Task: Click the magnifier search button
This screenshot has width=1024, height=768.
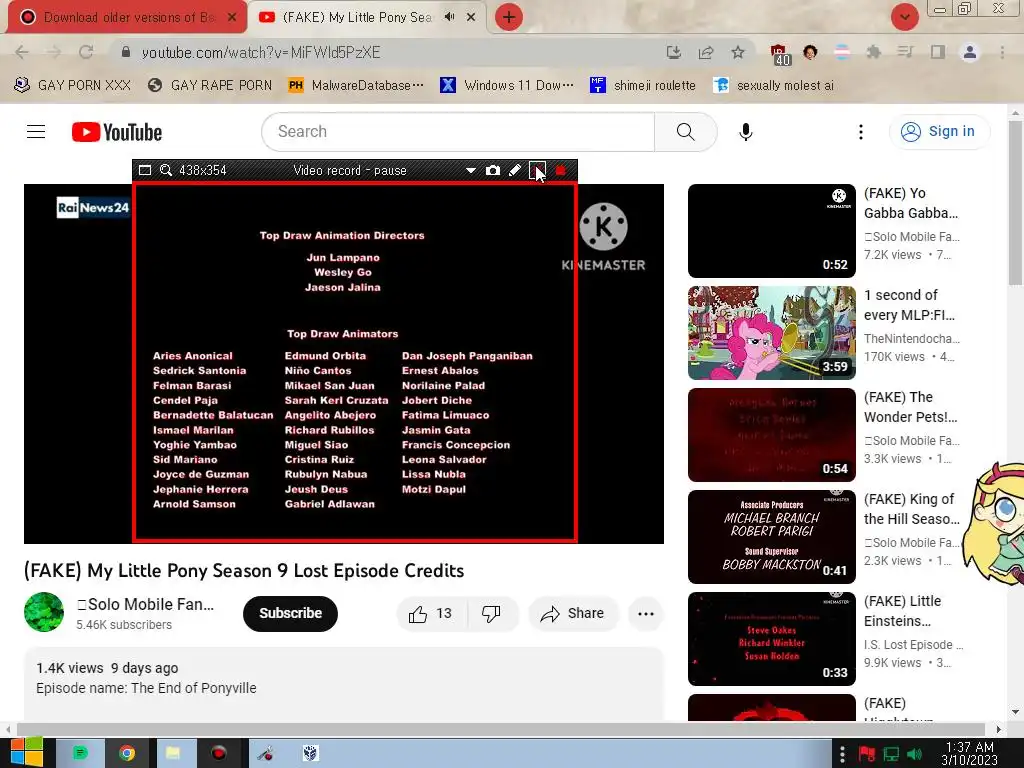Action: (686, 132)
